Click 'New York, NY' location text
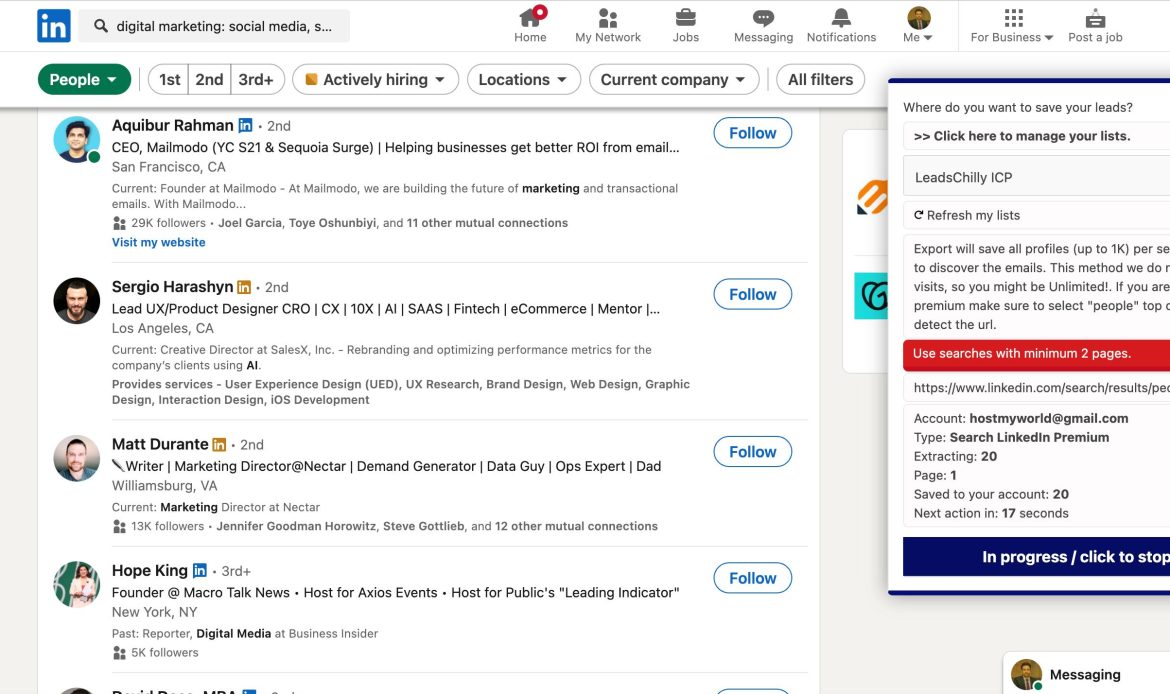The width and height of the screenshot is (1170, 694). (x=154, y=612)
